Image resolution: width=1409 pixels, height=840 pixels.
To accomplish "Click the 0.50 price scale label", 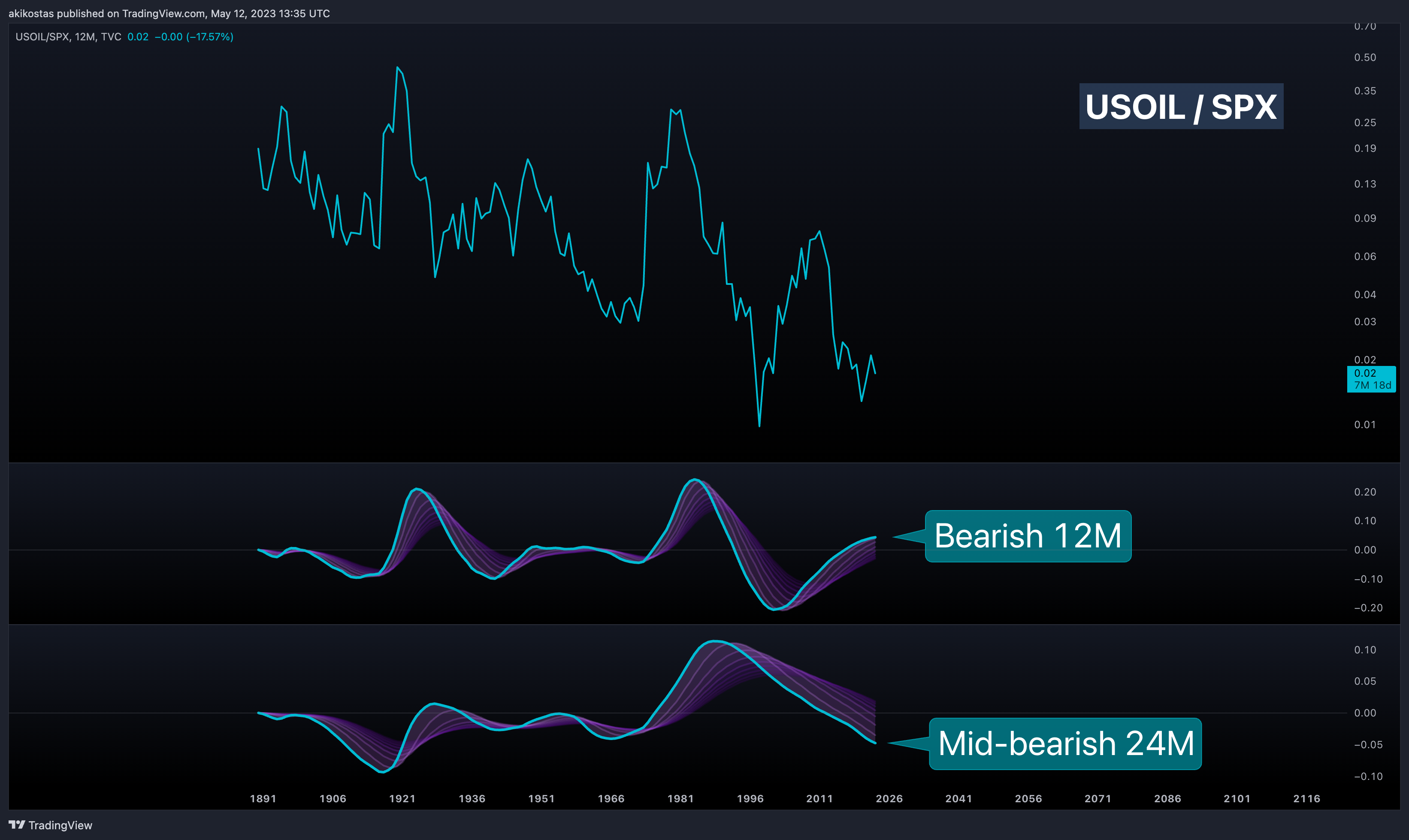I will [1365, 57].
